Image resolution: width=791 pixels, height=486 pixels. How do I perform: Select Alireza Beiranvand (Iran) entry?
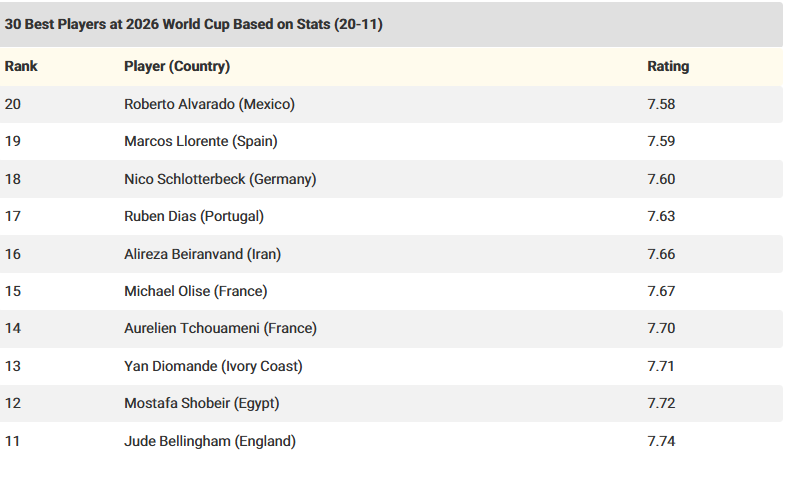click(202, 254)
